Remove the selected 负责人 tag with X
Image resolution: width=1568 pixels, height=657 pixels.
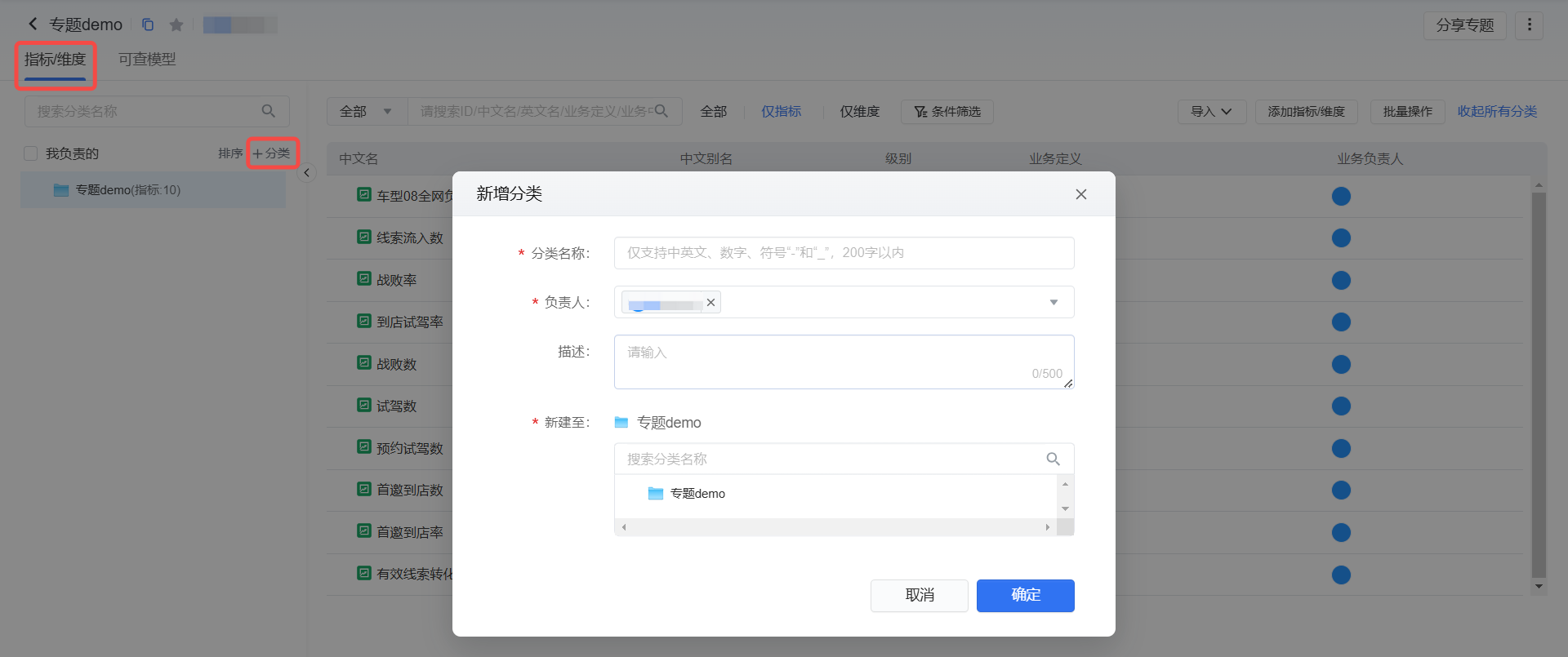(x=710, y=302)
